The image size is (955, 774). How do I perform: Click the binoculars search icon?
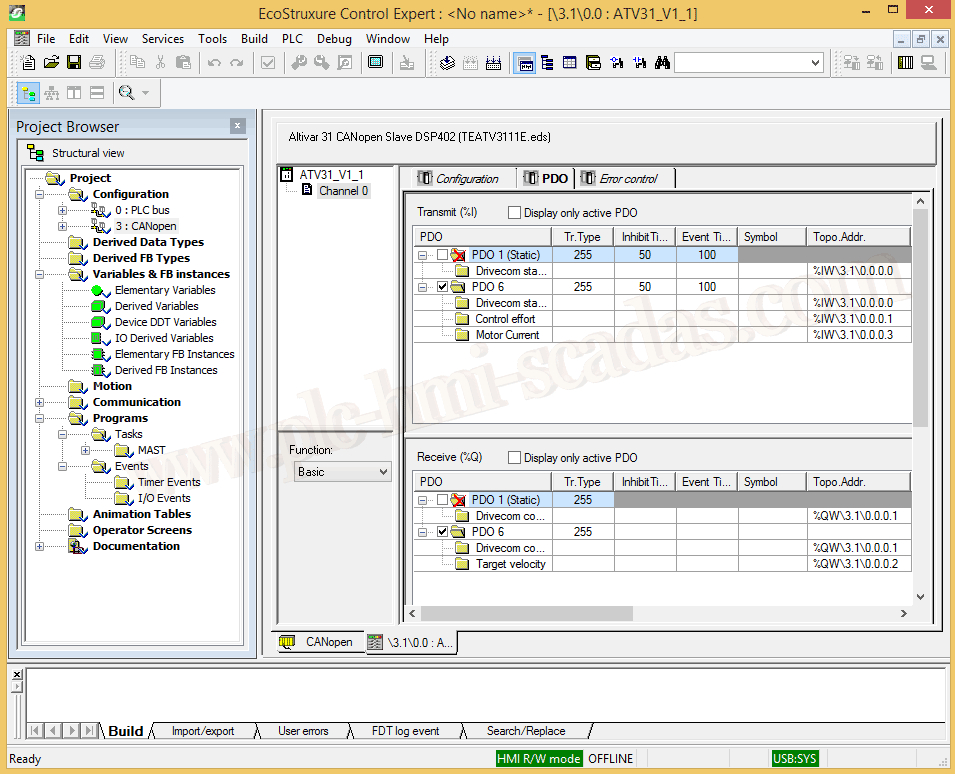click(661, 62)
